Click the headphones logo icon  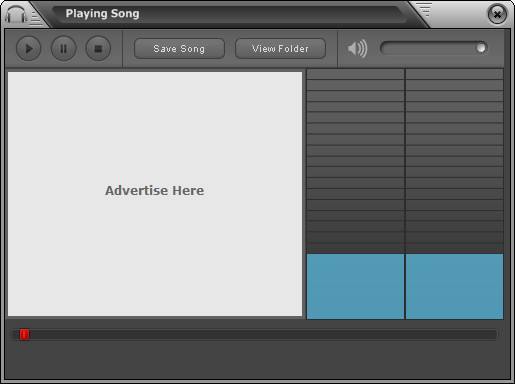(16, 15)
